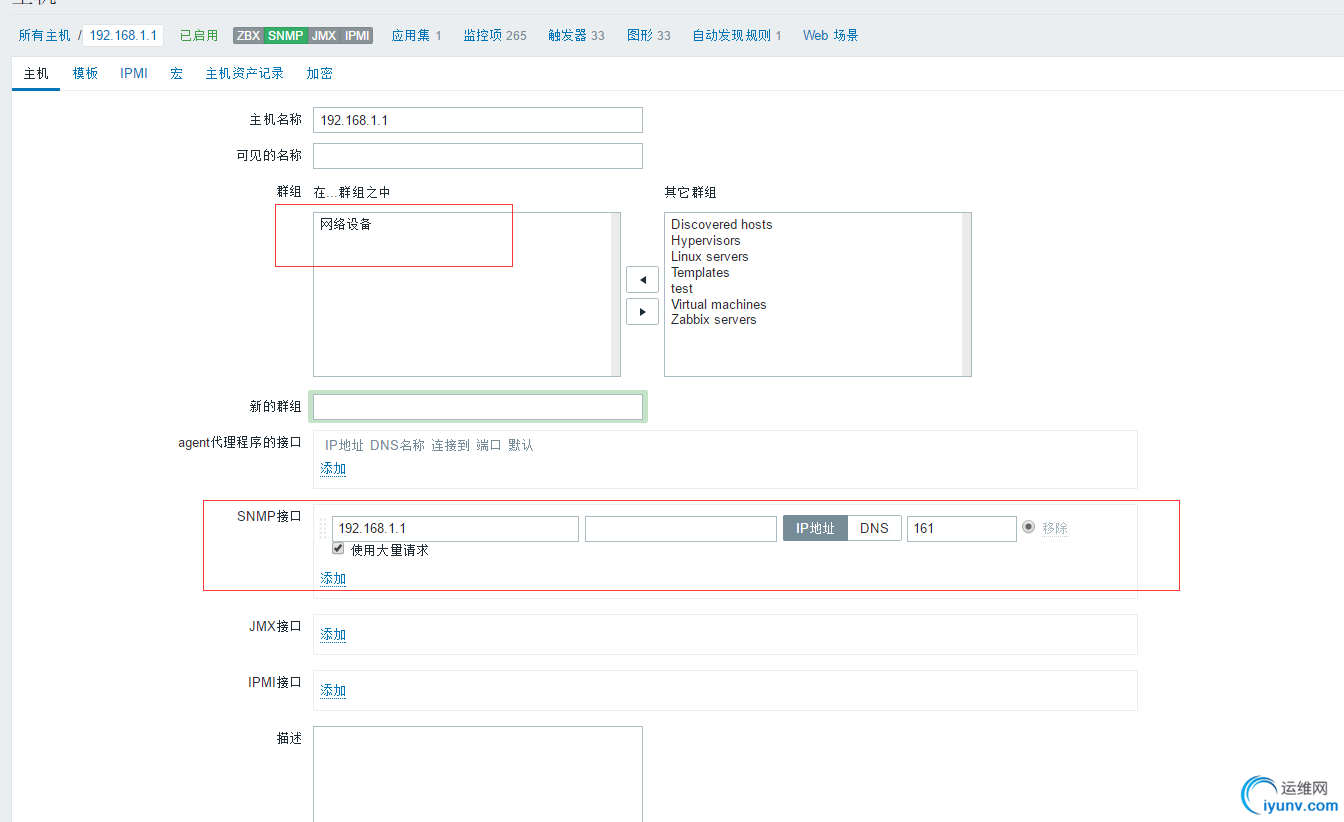Click the 新的群组 input field
Image resolution: width=1344 pixels, height=822 pixels.
(x=478, y=407)
